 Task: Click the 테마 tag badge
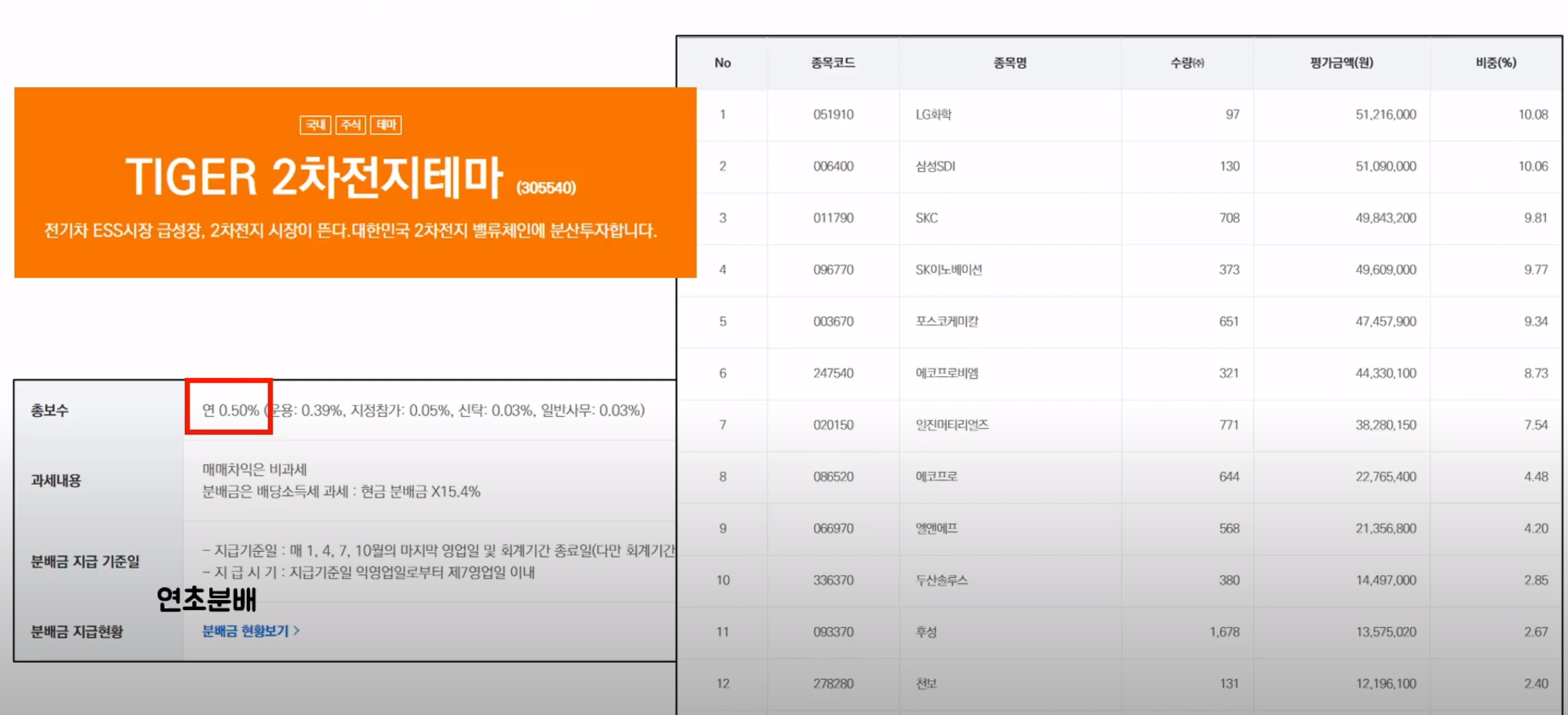click(x=386, y=125)
